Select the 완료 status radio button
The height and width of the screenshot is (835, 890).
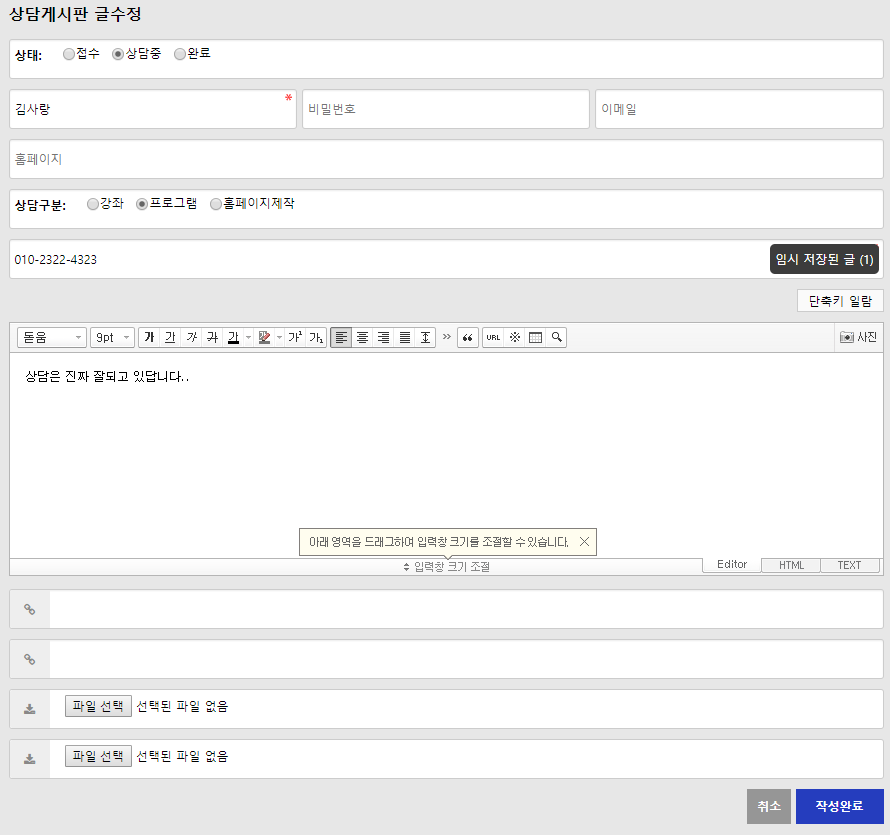180,55
